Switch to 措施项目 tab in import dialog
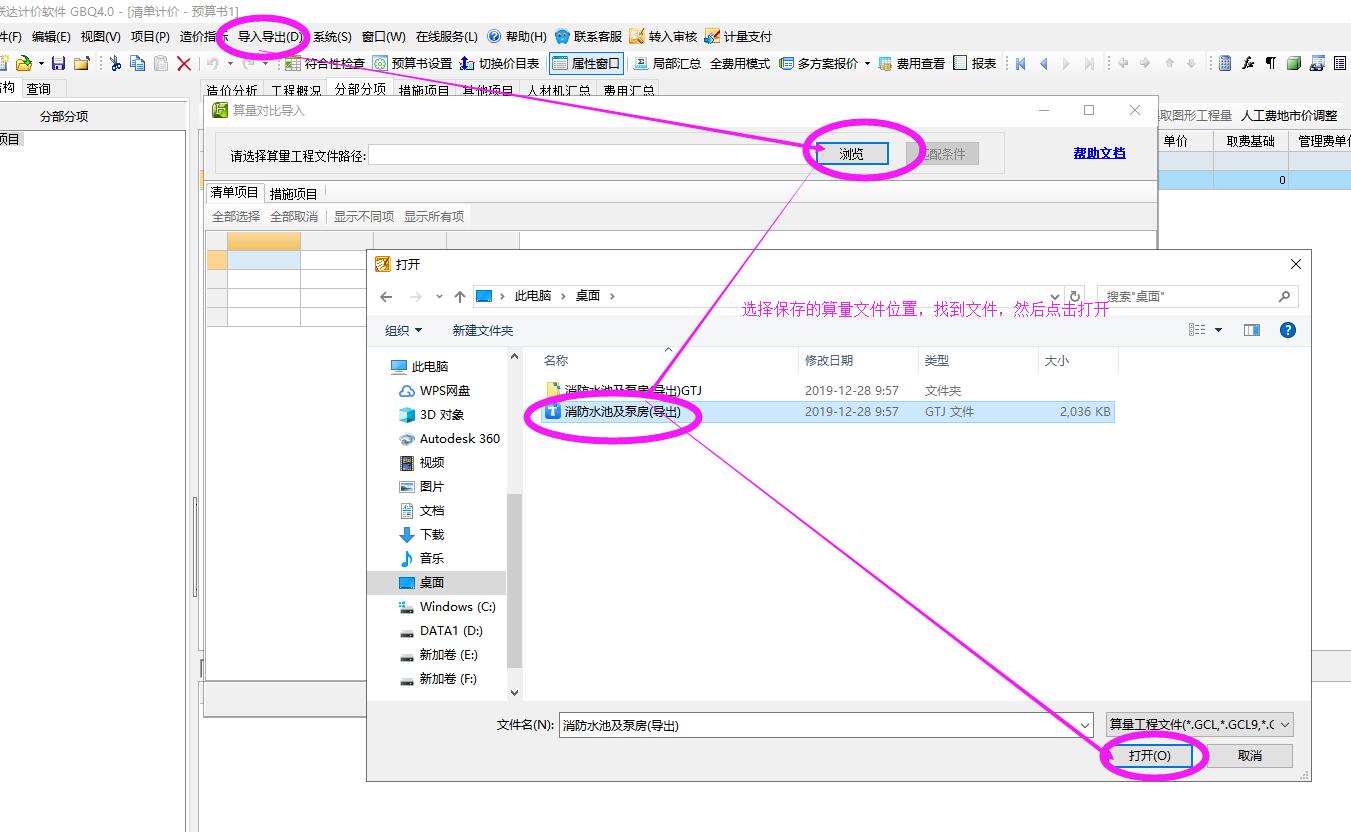The height and width of the screenshot is (832, 1351). pyautogui.click(x=293, y=194)
